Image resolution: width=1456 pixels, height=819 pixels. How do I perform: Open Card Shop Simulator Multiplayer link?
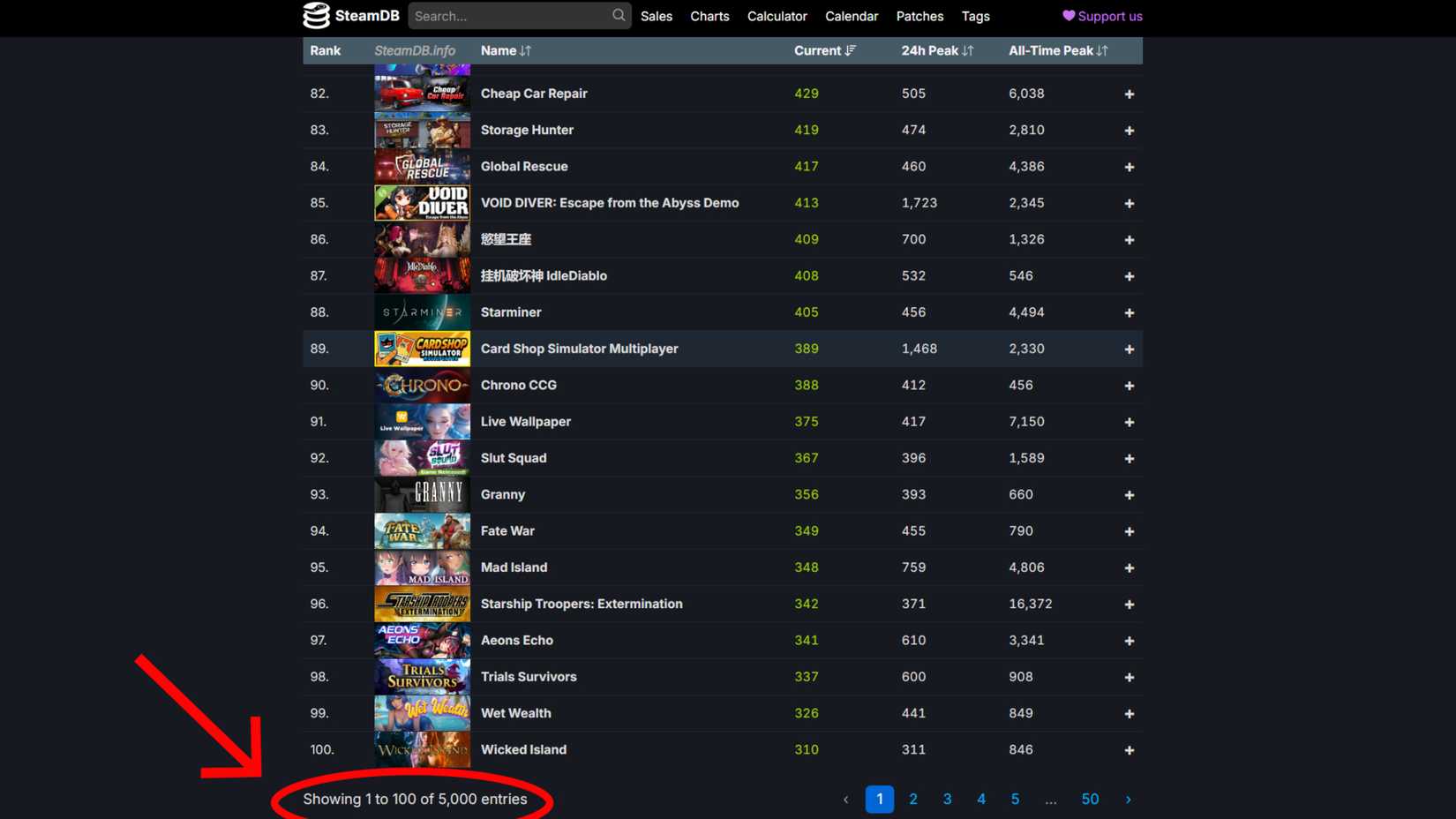(580, 349)
